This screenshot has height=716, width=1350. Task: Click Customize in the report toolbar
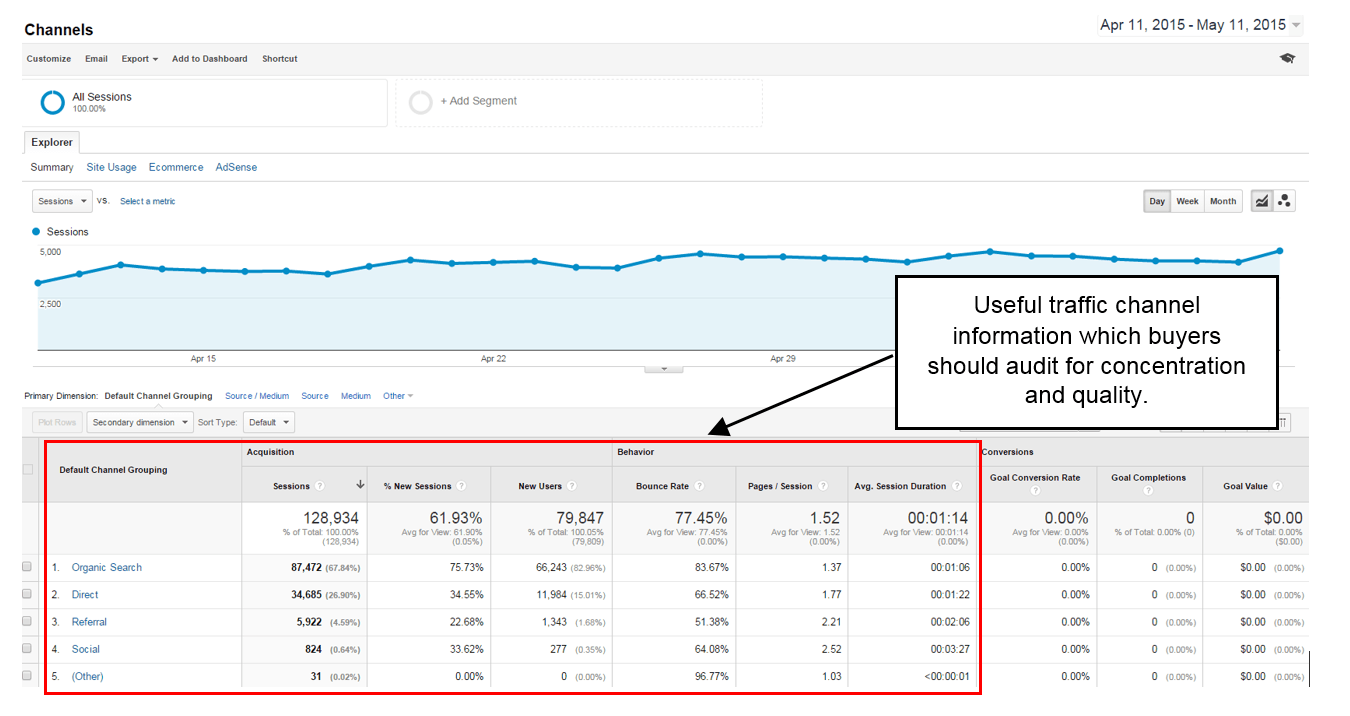point(49,59)
